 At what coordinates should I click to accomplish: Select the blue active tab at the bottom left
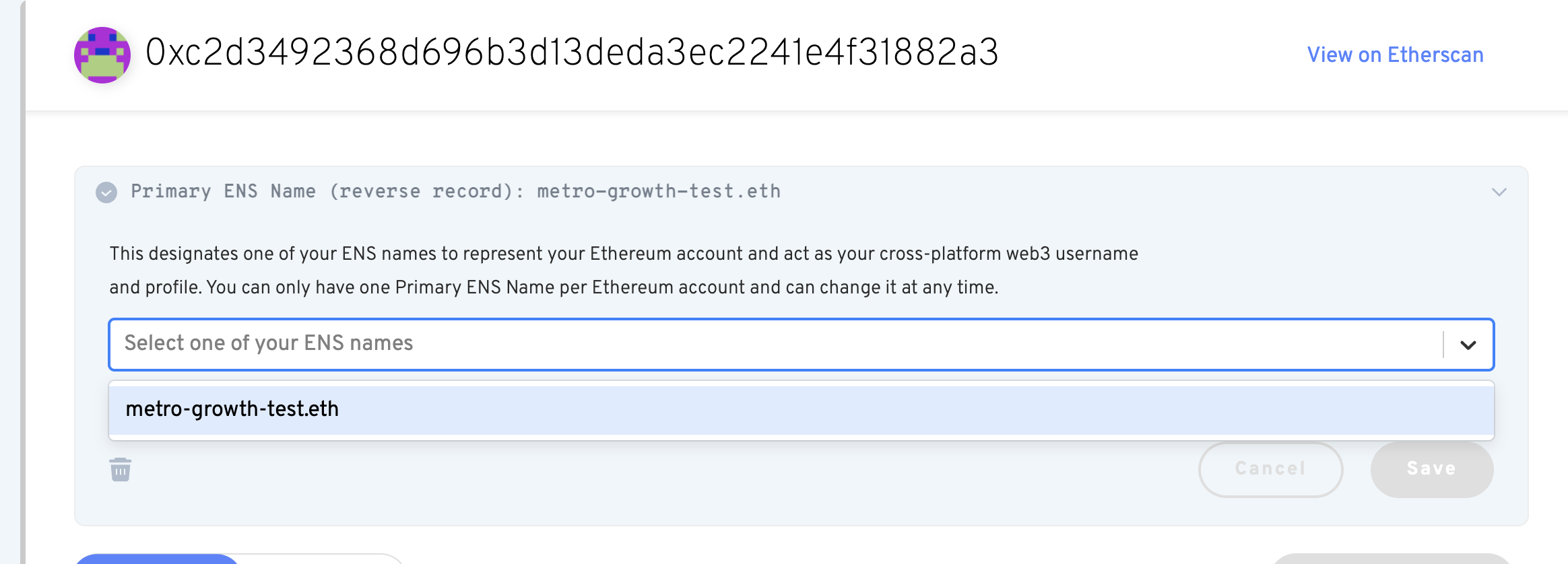(x=156, y=559)
